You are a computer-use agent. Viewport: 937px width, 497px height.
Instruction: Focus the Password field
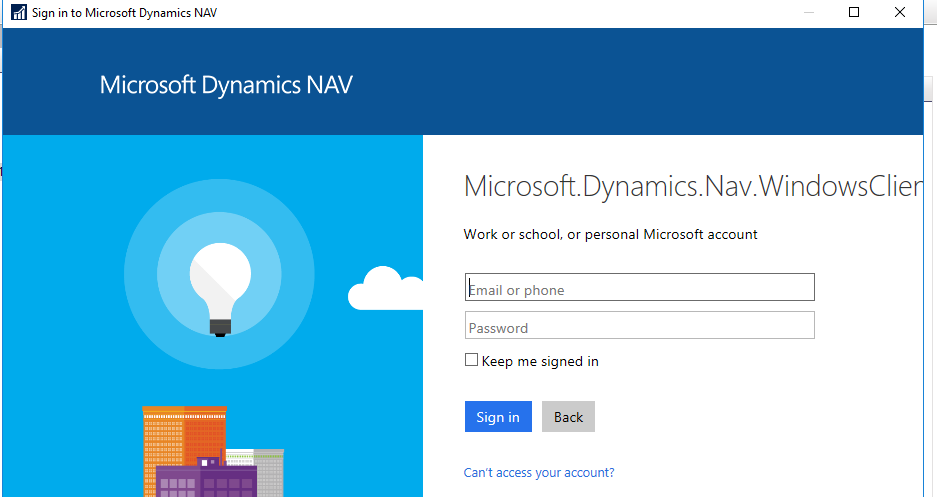[x=639, y=326]
